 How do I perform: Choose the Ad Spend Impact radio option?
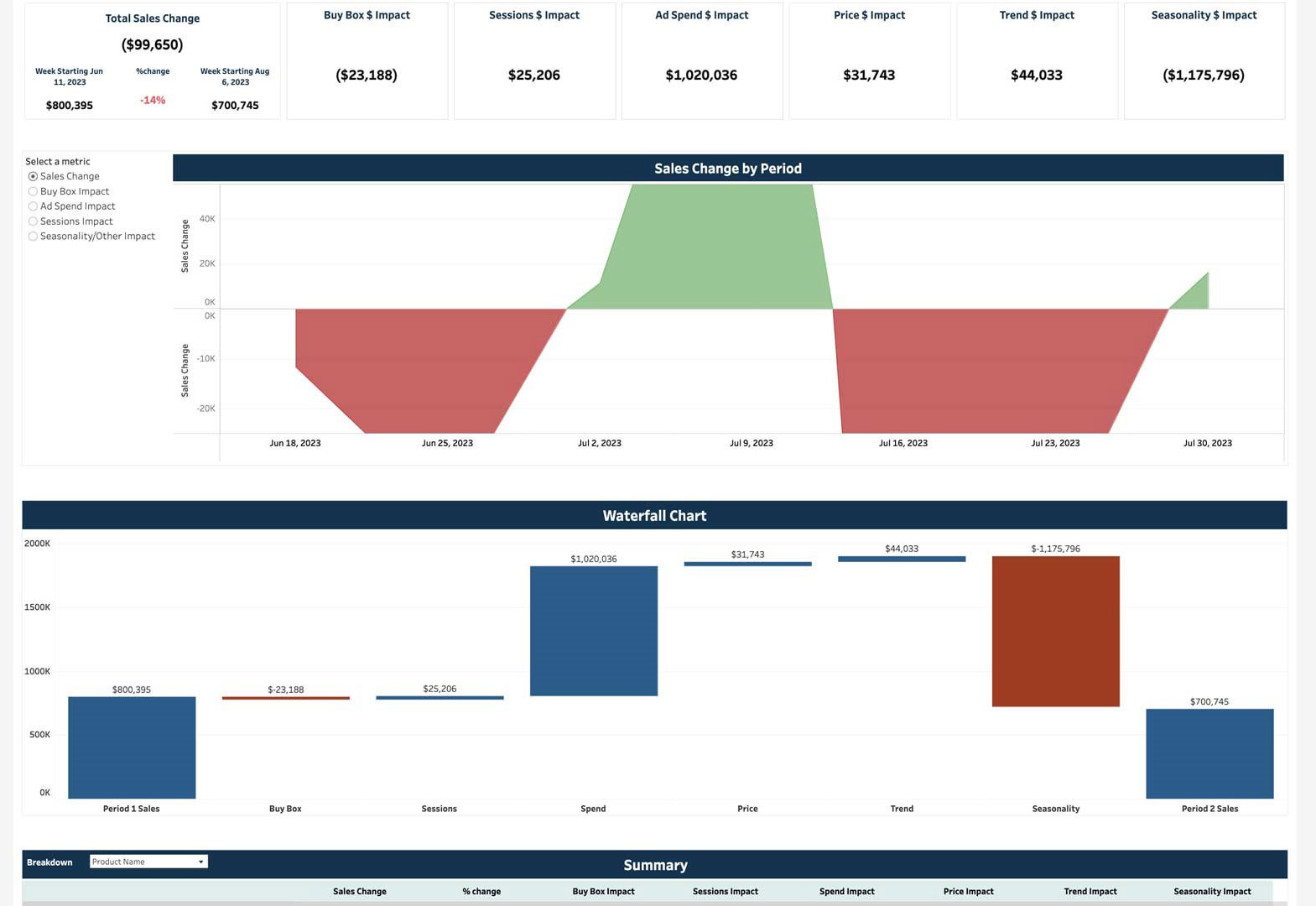(x=34, y=206)
